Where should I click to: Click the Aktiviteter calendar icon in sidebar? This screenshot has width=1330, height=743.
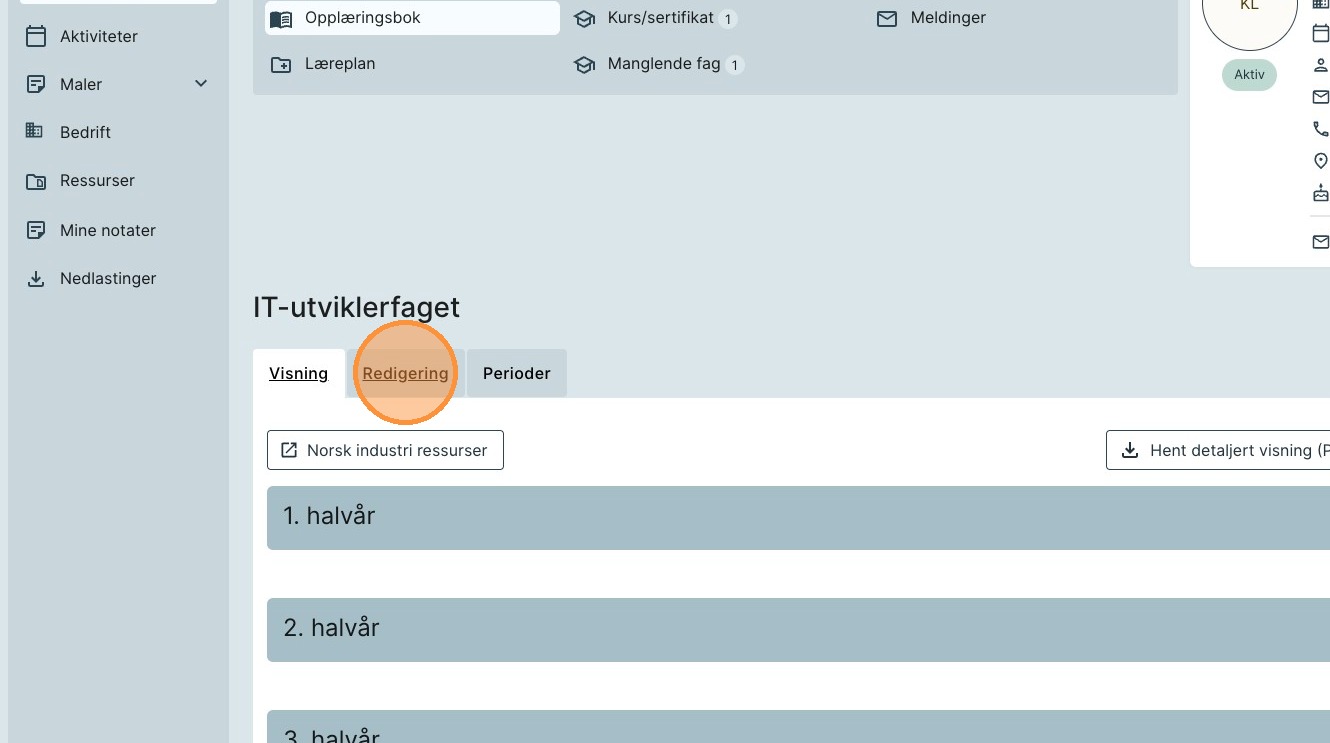click(36, 37)
